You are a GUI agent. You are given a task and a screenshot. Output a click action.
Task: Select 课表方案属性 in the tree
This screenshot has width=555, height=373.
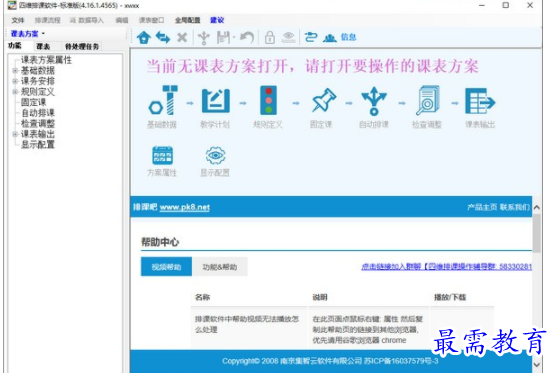(46, 60)
